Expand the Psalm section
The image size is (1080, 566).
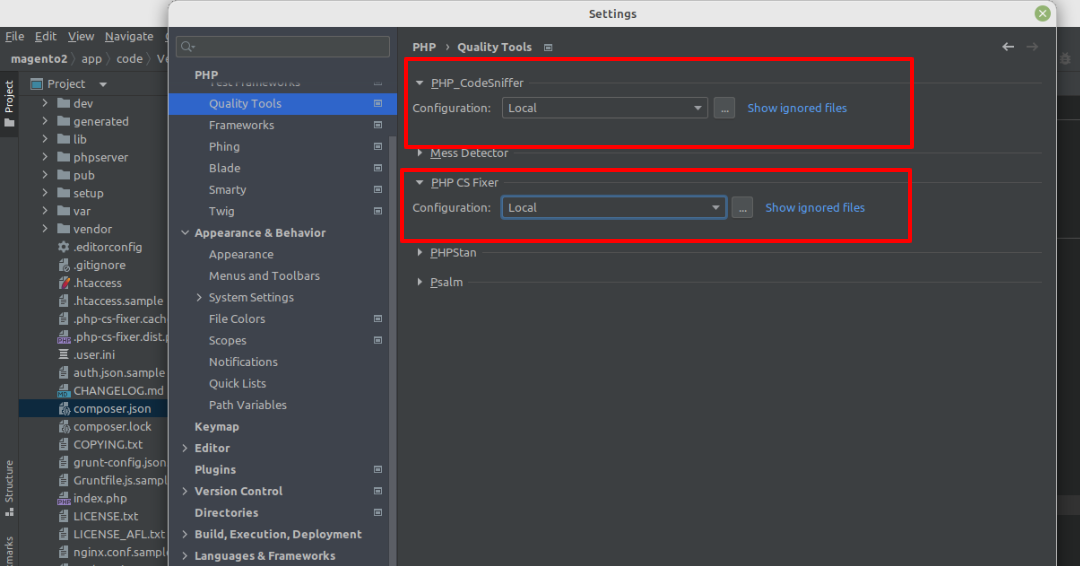[x=419, y=282]
